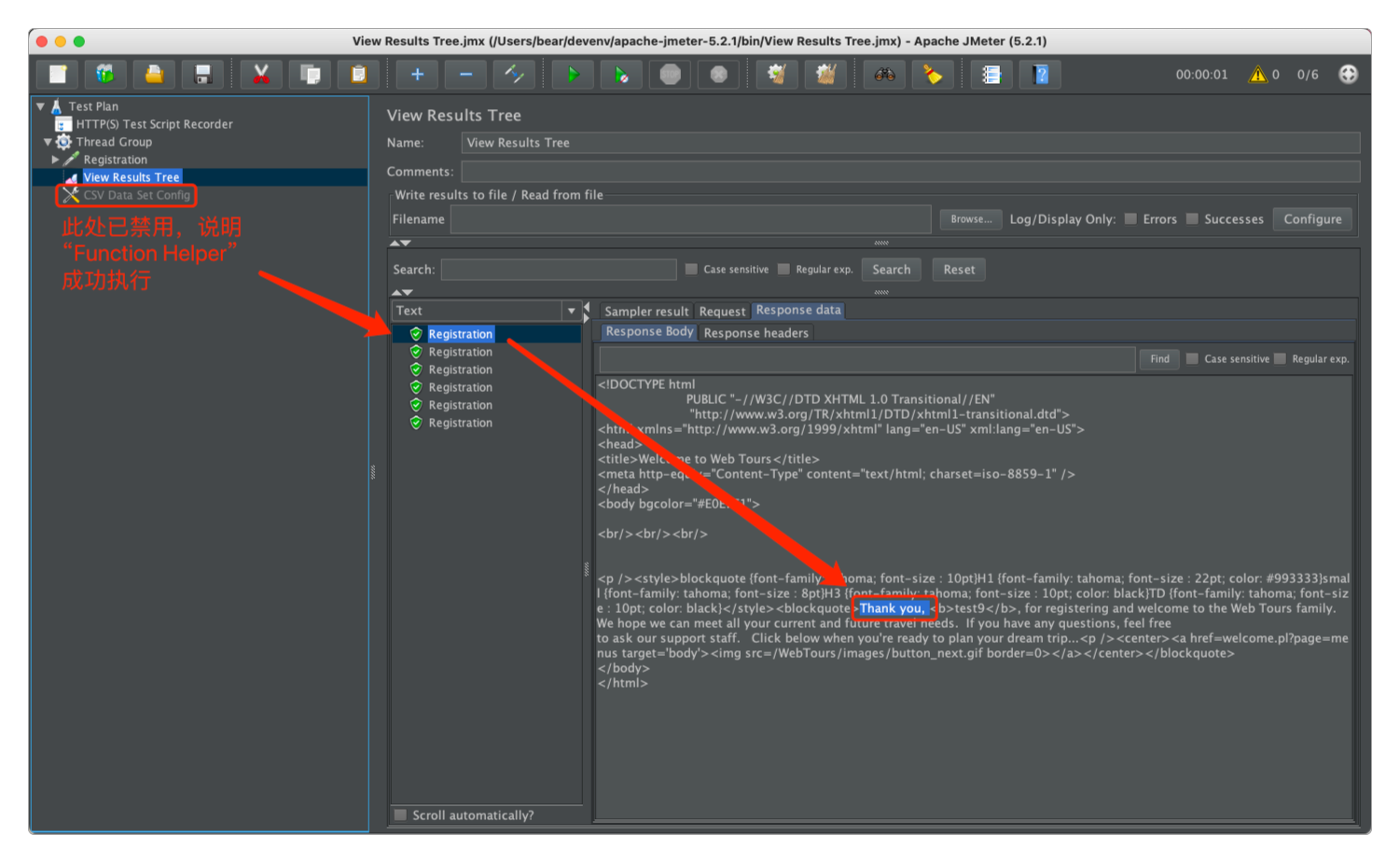Toggle Scroll automatically checkbox
Image resolution: width=1400 pixels, height=863 pixels.
tap(400, 815)
